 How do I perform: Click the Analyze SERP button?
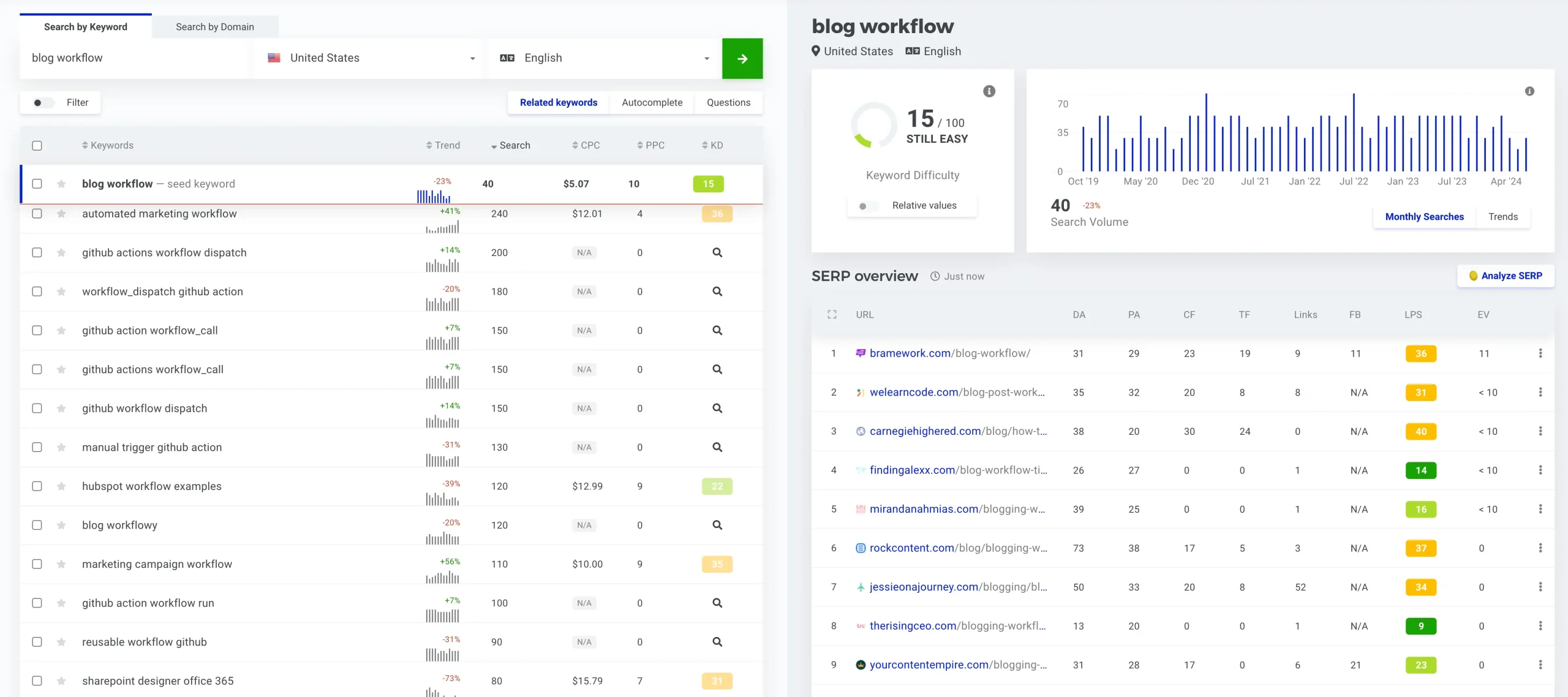coord(1506,276)
